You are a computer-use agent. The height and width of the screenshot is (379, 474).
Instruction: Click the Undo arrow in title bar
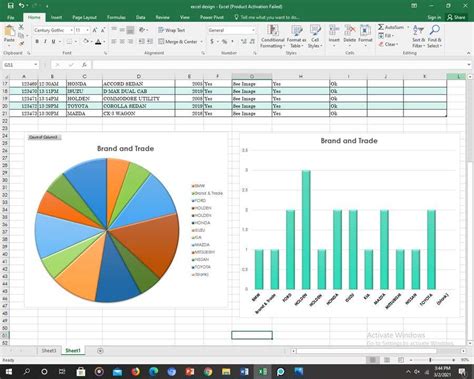(x=22, y=5)
